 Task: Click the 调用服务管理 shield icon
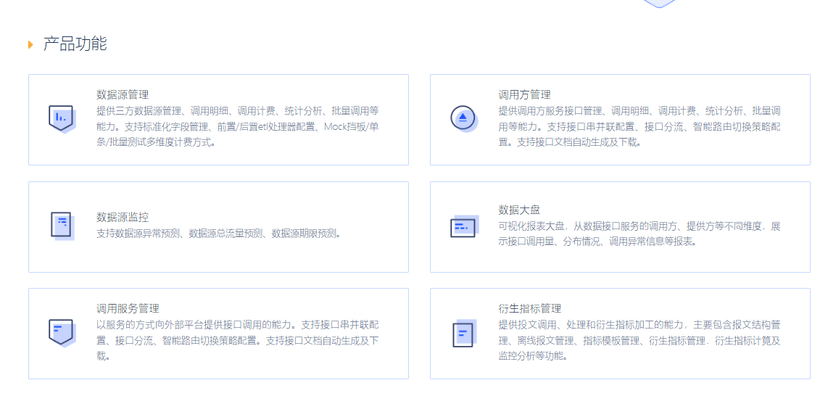[62, 332]
